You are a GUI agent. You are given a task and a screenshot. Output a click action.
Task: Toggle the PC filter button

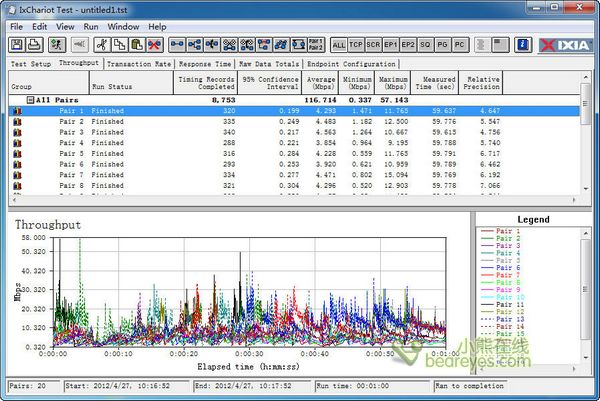pyautogui.click(x=460, y=45)
